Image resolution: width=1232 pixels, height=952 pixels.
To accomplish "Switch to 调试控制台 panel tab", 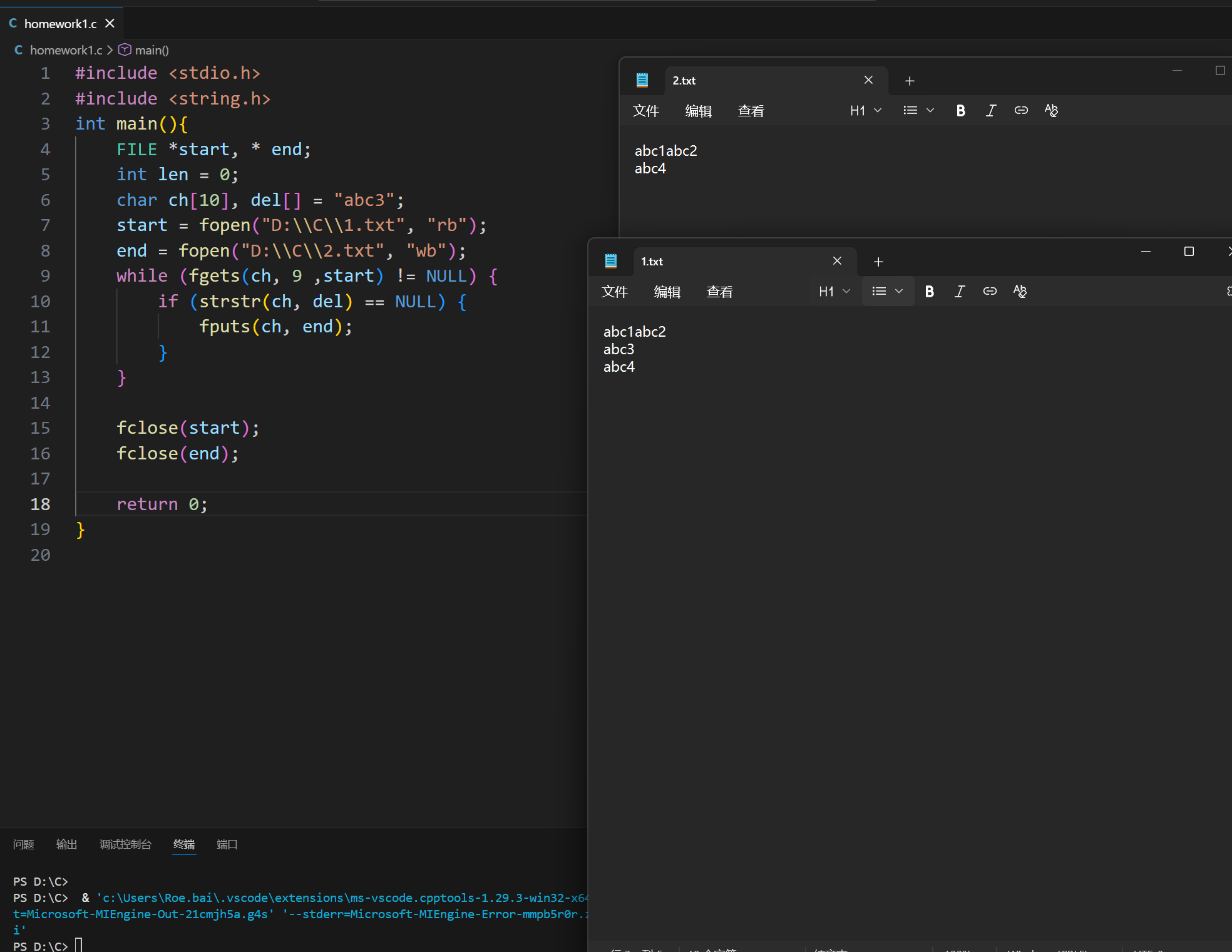I will point(125,844).
